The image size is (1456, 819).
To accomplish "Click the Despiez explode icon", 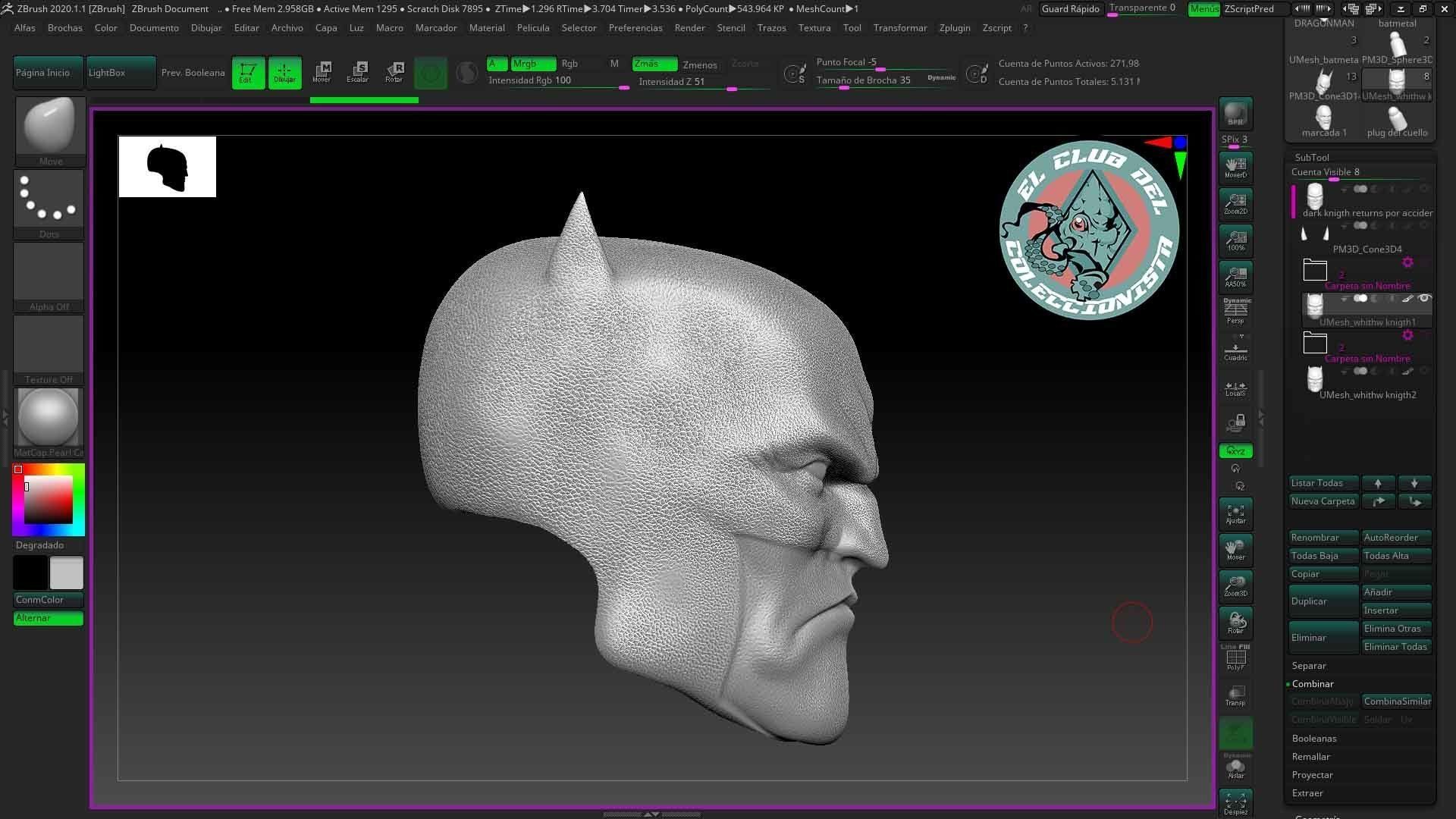I will (x=1235, y=803).
